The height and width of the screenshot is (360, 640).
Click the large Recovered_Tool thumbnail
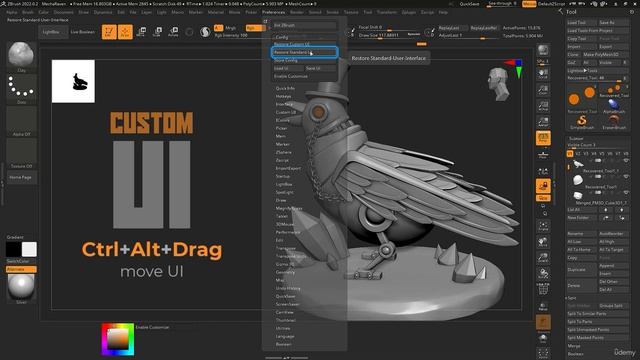click(582, 98)
